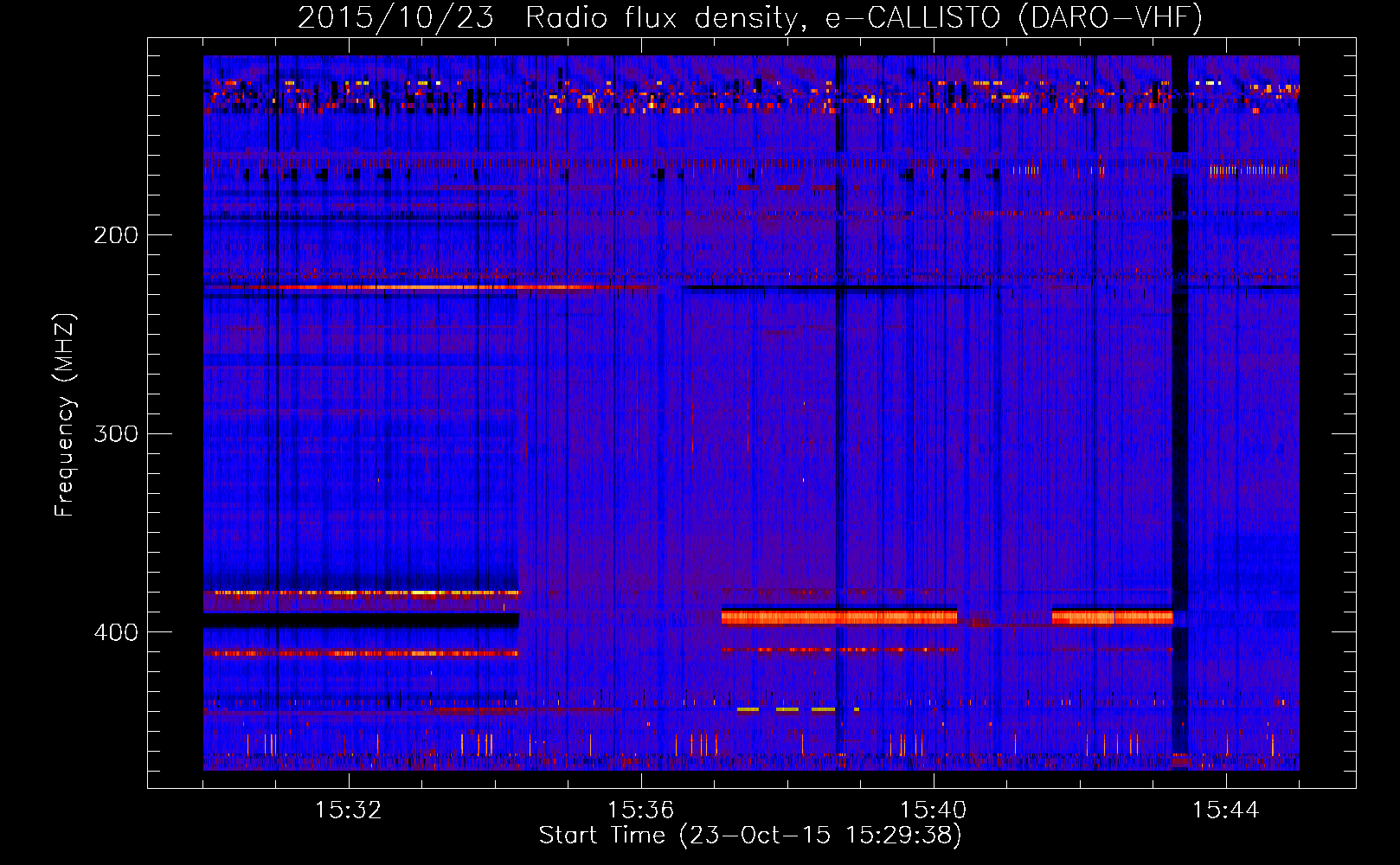Click the 'Frequency (MHZ)' axis label
This screenshot has width=1400, height=865.
pyautogui.click(x=66, y=415)
